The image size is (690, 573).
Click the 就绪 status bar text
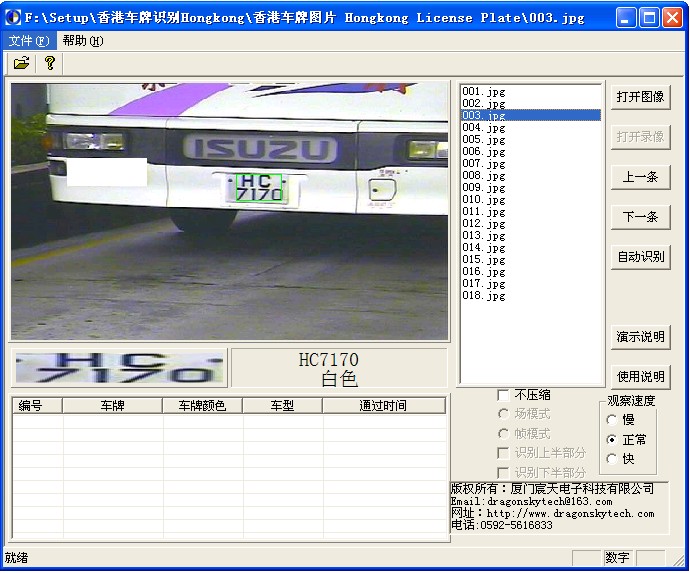click(16, 558)
